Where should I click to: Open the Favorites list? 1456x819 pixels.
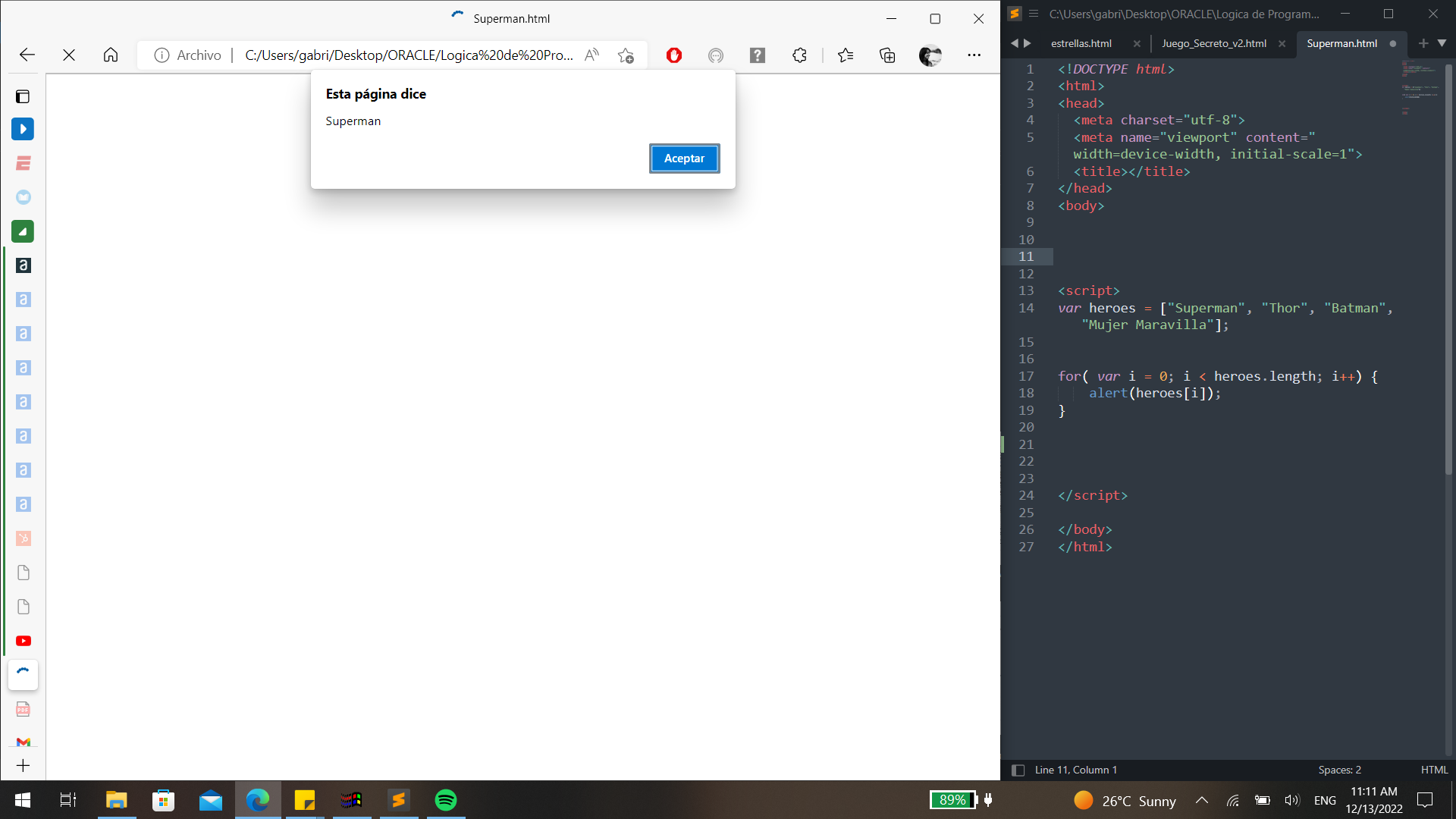(846, 55)
